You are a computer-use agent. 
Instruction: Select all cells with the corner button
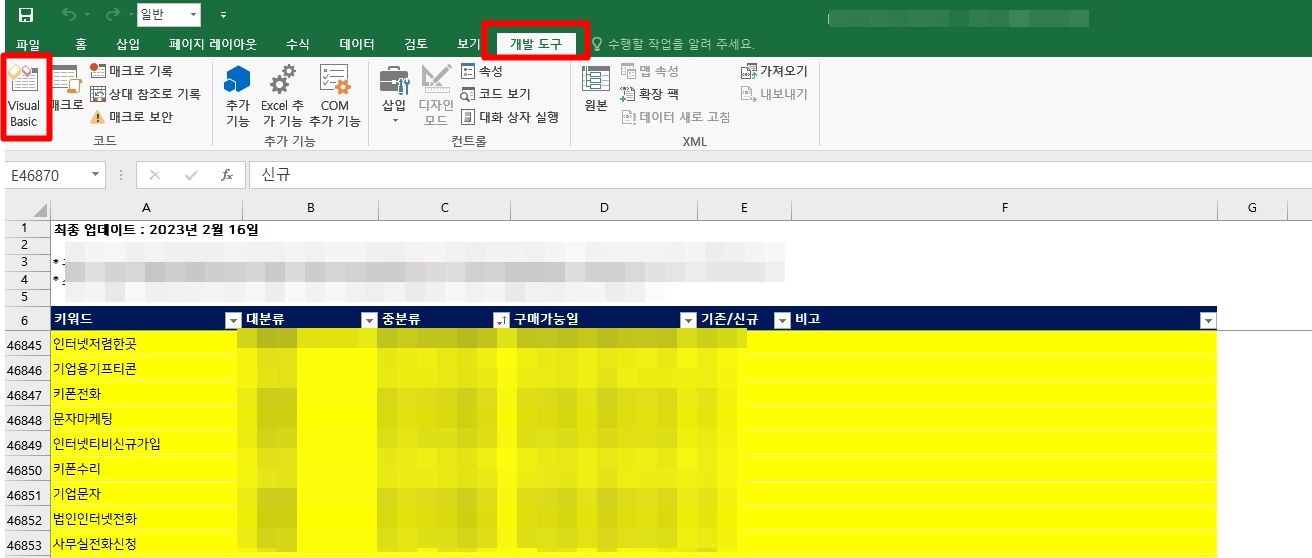(x=27, y=208)
